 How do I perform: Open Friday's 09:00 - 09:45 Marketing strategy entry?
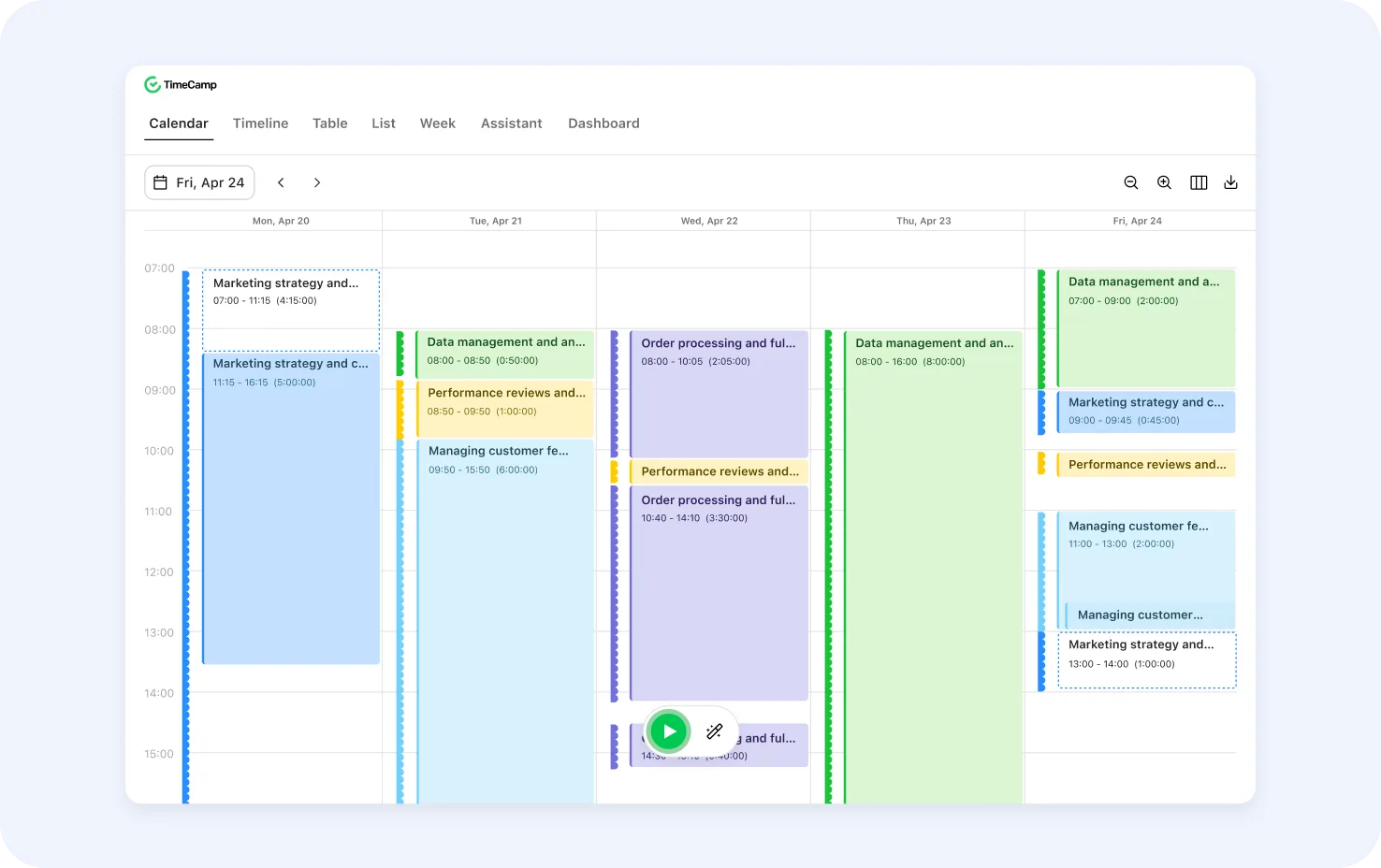point(1146,412)
